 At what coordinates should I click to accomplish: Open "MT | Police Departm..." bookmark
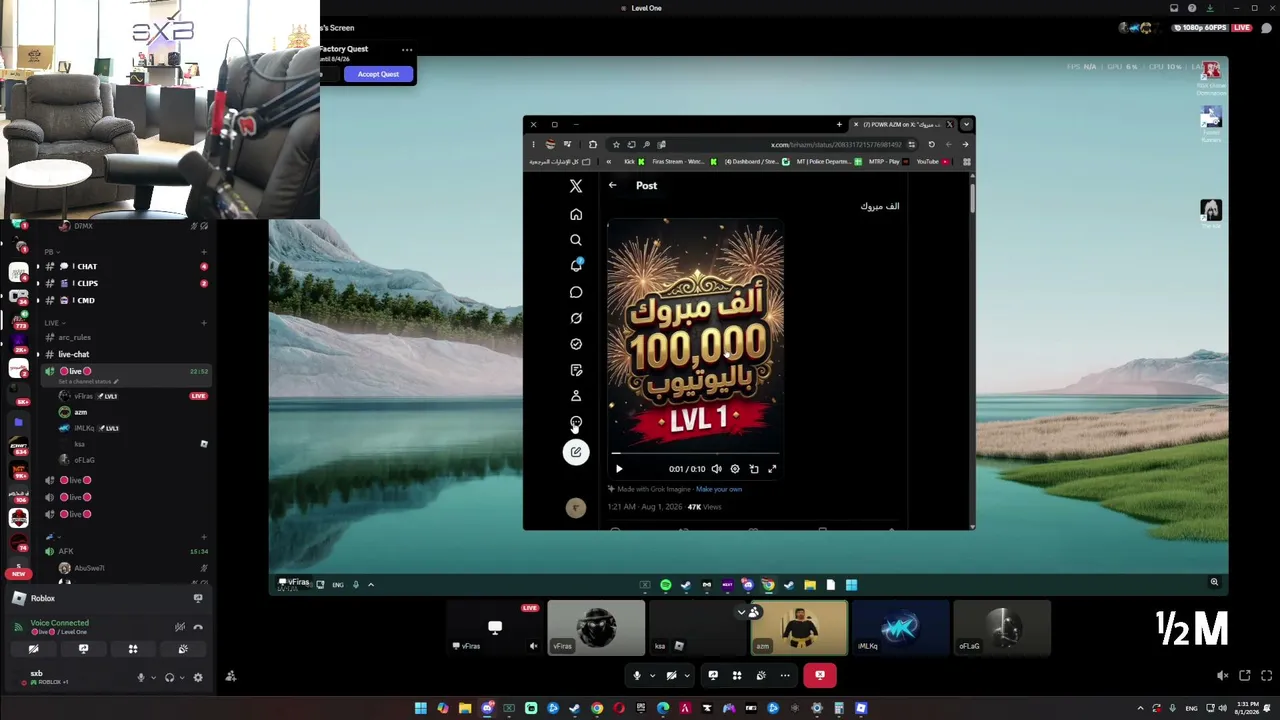pyautogui.click(x=827, y=162)
